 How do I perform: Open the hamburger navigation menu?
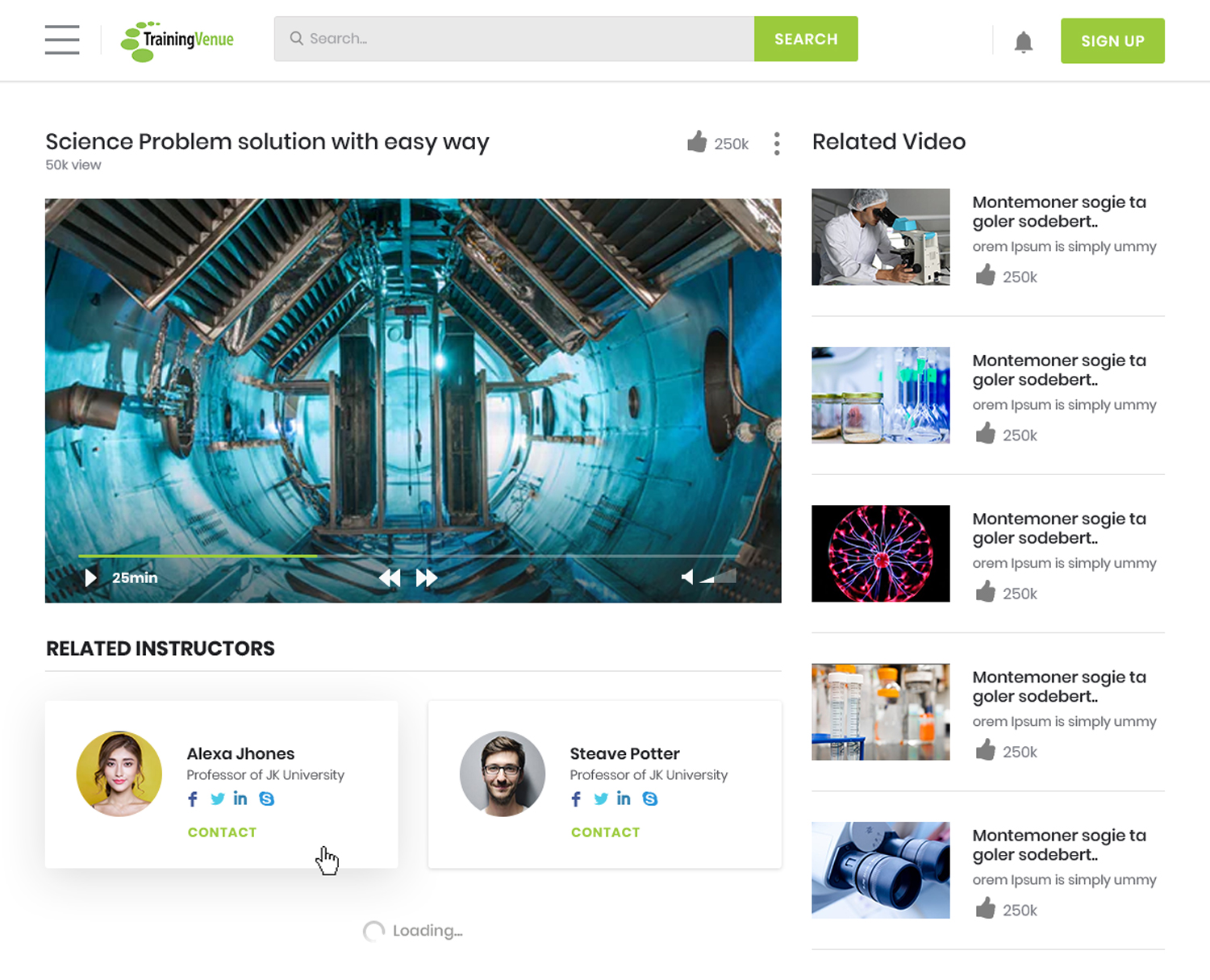(x=62, y=40)
